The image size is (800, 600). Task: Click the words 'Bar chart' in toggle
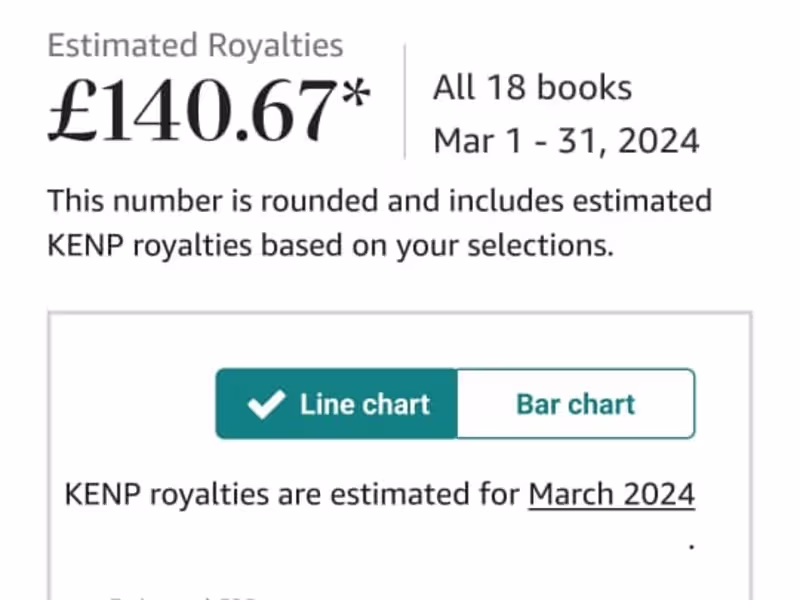tap(575, 404)
